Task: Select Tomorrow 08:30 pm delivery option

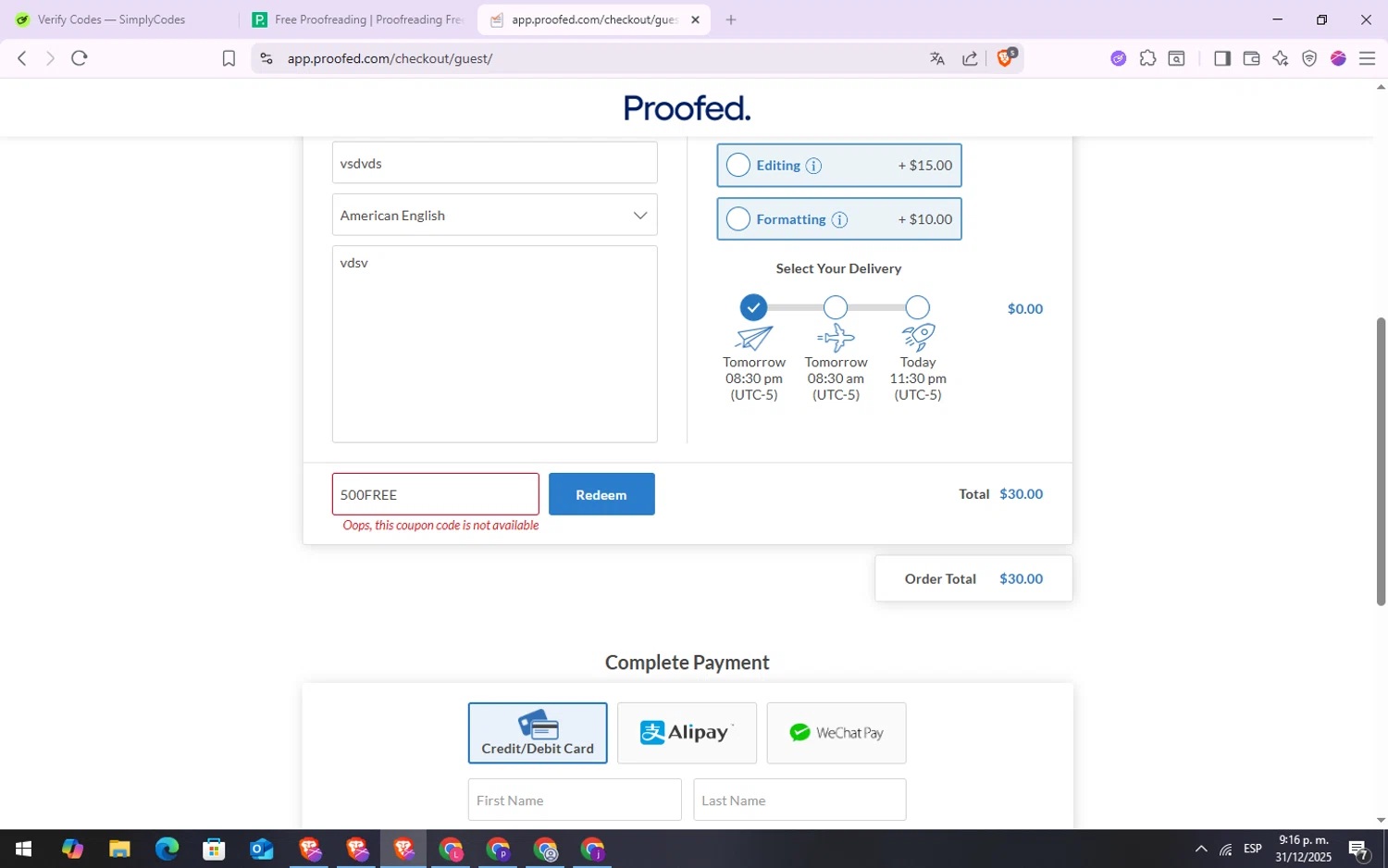Action: (x=754, y=307)
